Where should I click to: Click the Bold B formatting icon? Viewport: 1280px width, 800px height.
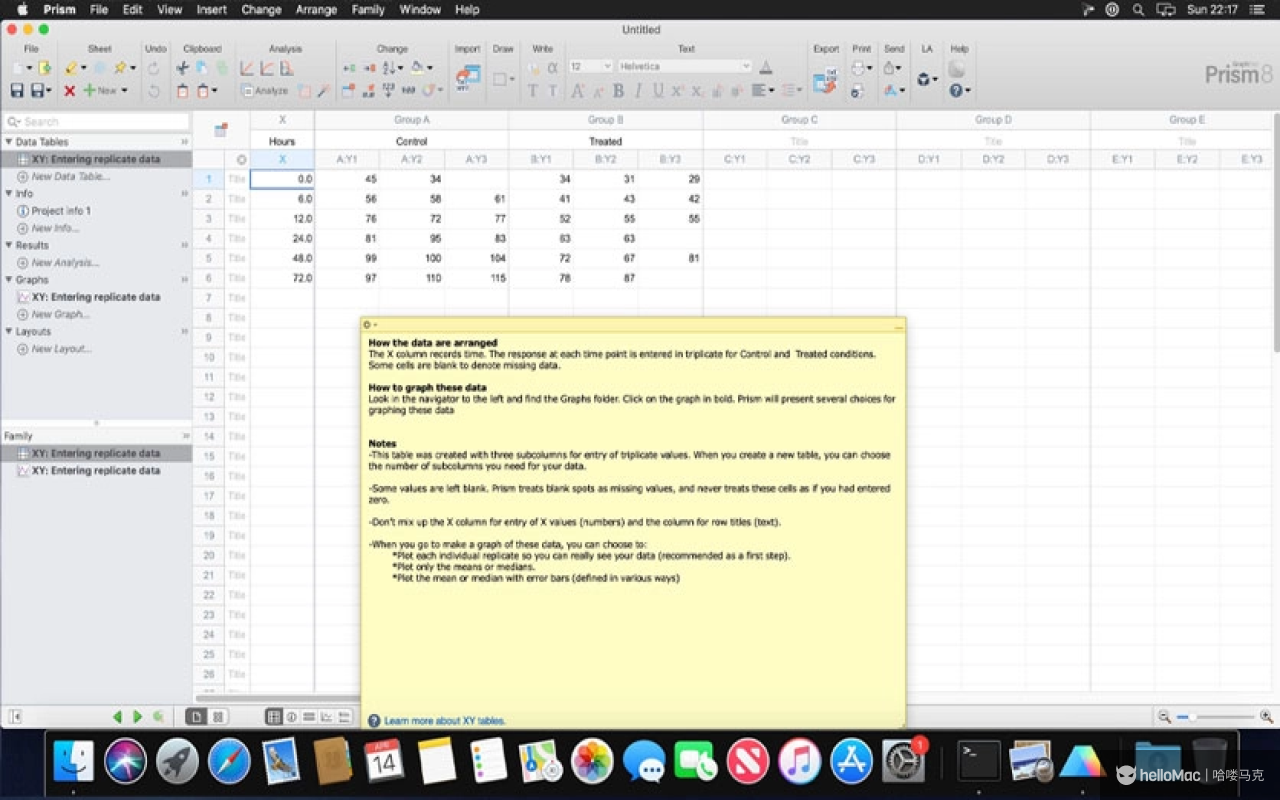tap(618, 90)
